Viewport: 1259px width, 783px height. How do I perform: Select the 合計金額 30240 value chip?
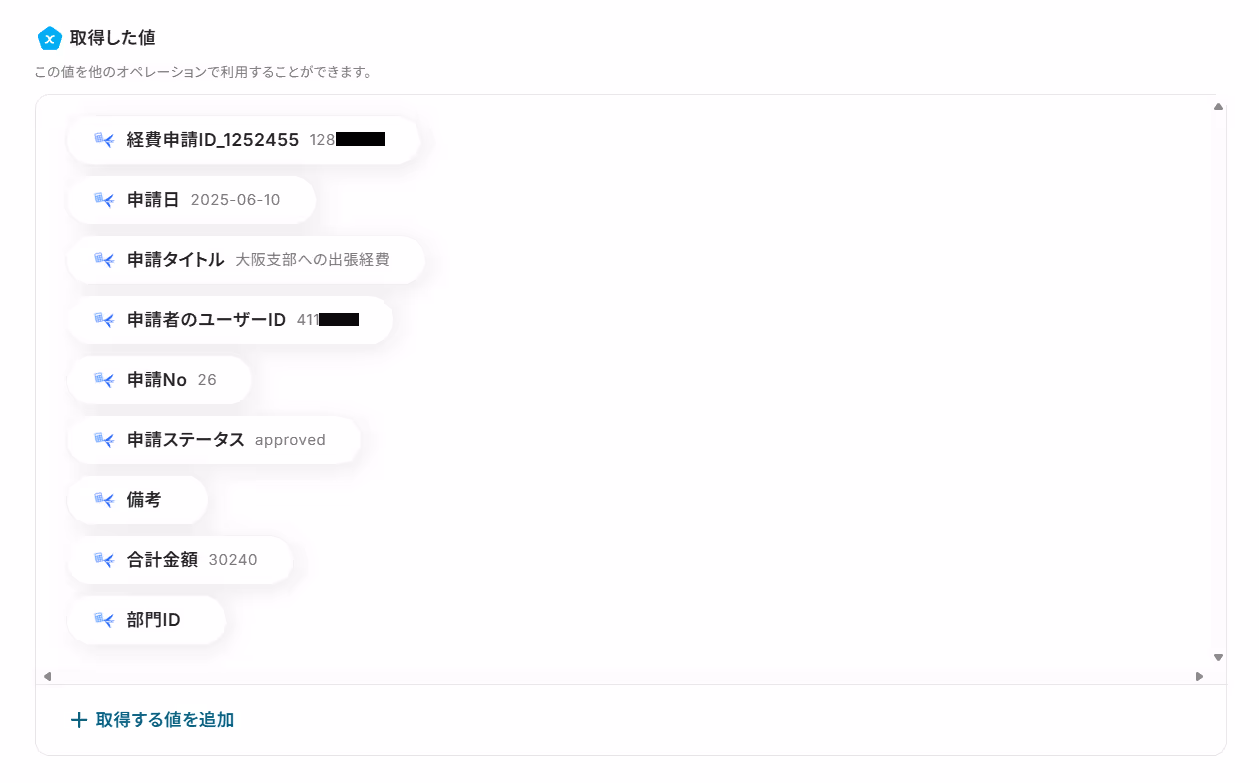point(180,560)
